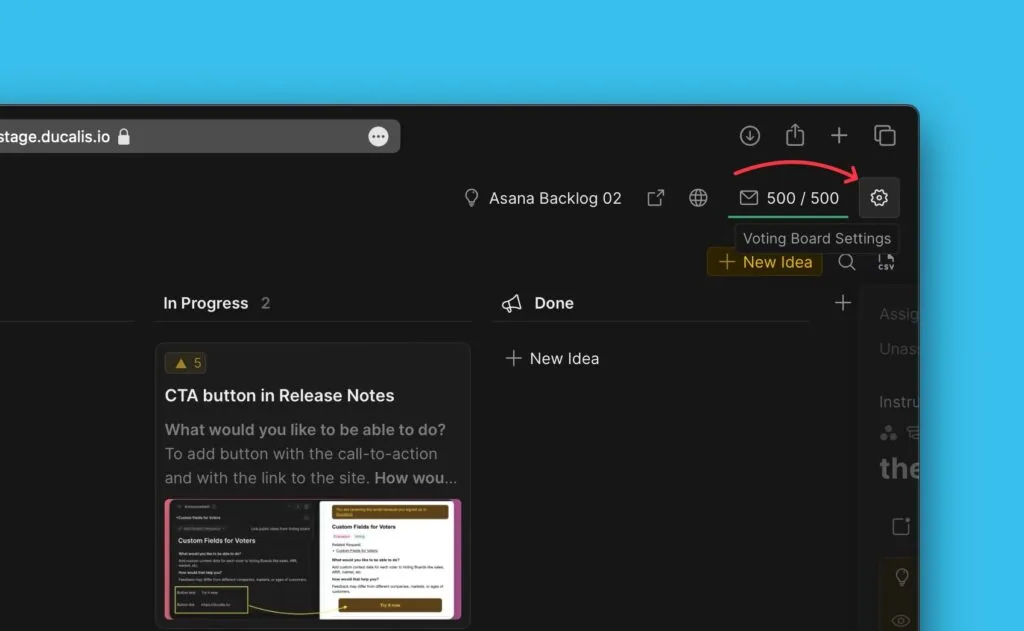The width and height of the screenshot is (1024, 631).
Task: Open address bar ellipsis options
Action: 378,137
